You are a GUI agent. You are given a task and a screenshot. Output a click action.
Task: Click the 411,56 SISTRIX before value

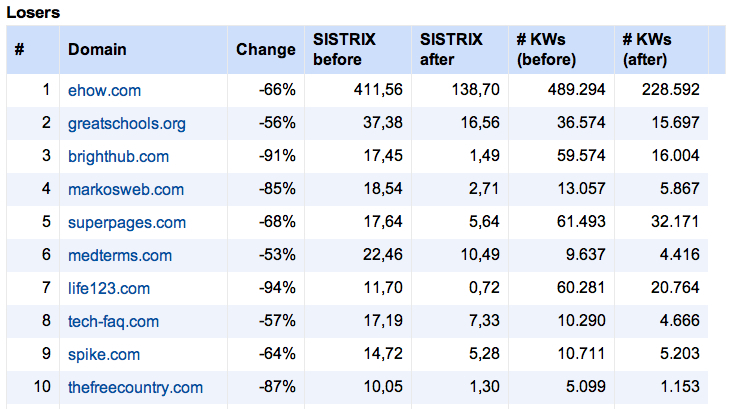[378, 90]
